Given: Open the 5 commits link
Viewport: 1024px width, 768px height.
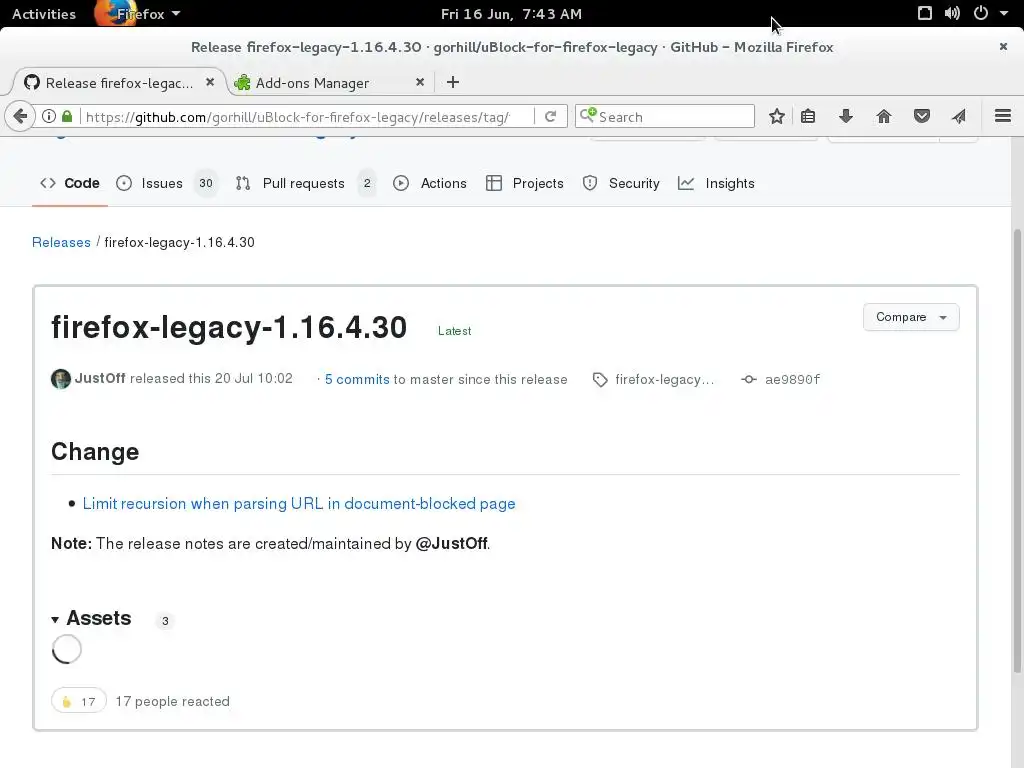Looking at the screenshot, I should [357, 379].
